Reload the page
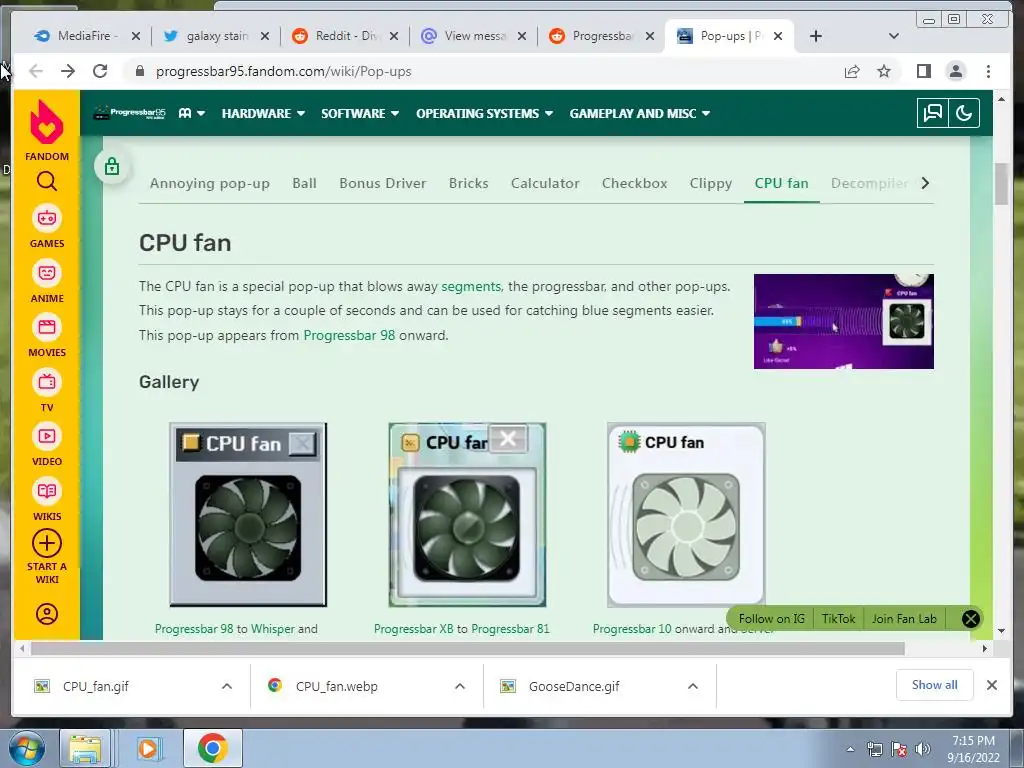Screen dimensions: 1024x768 pos(99,71)
